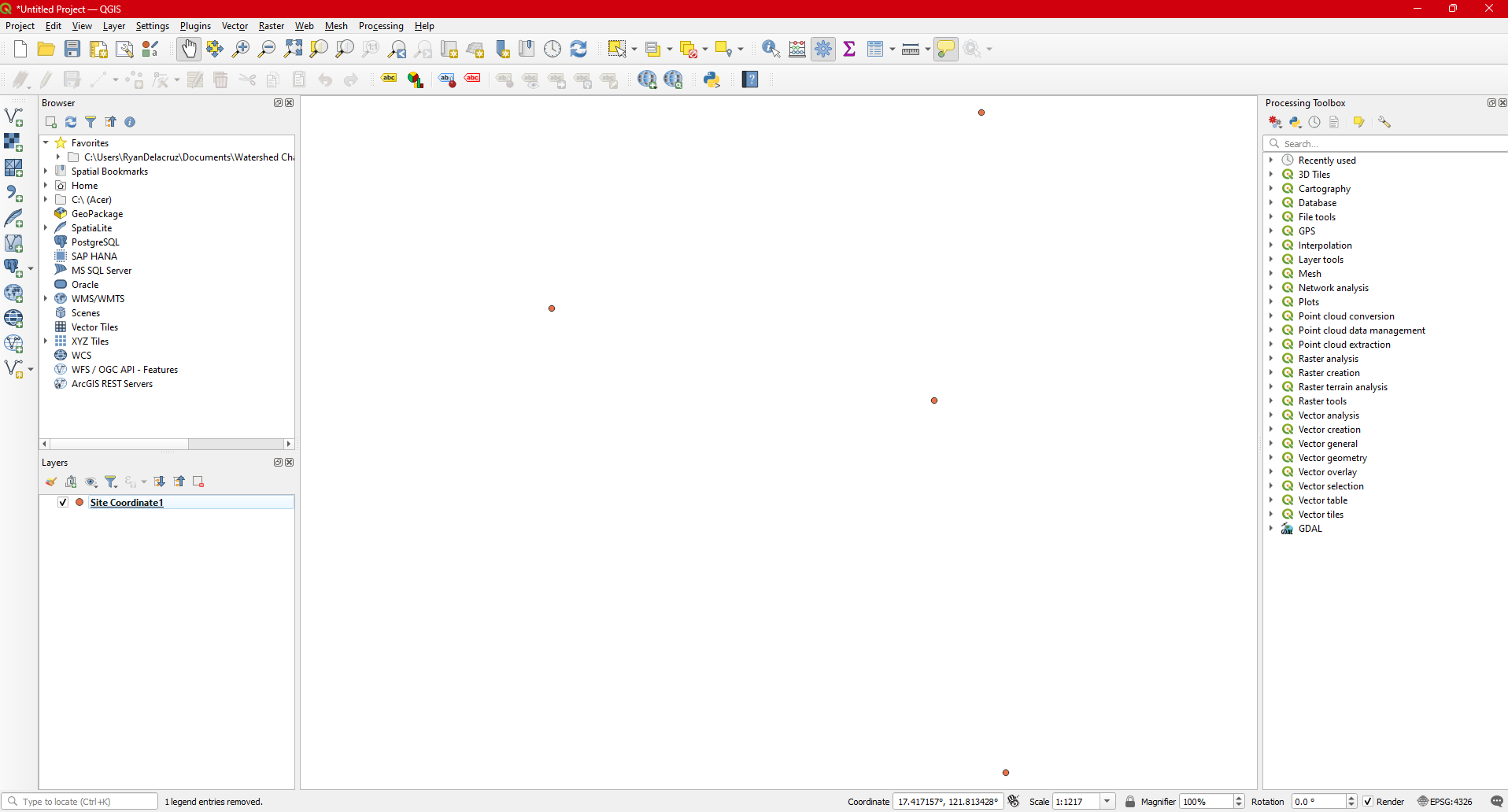Click the Identify Features tool
The height and width of the screenshot is (812, 1508).
pyautogui.click(x=771, y=49)
